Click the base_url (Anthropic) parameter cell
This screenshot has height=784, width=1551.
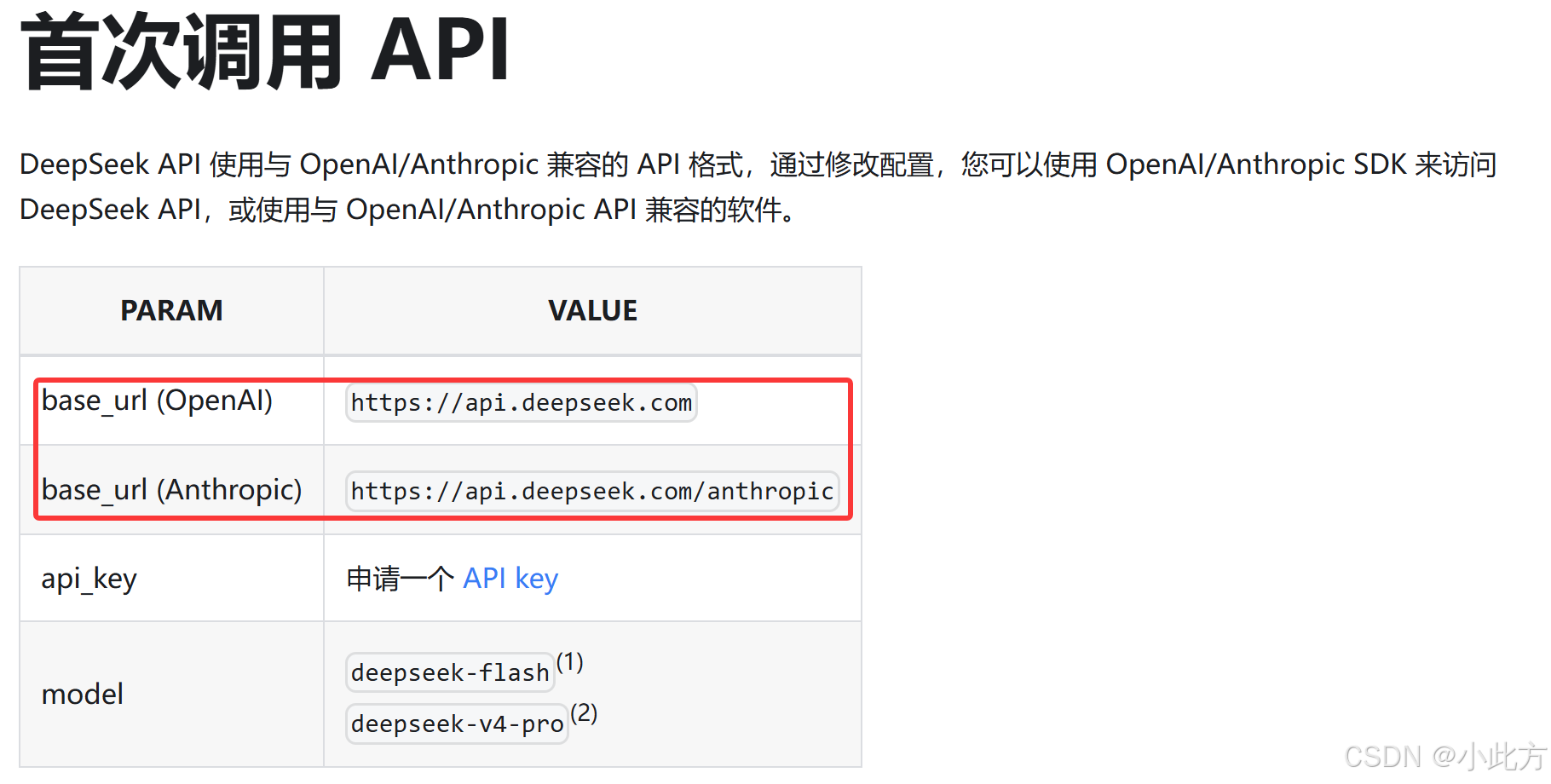click(171, 490)
